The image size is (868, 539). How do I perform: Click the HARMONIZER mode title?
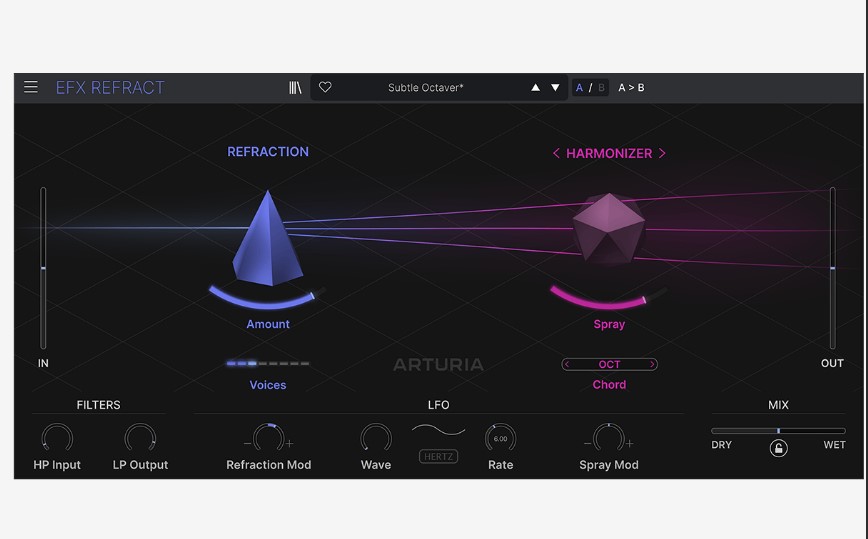point(609,153)
